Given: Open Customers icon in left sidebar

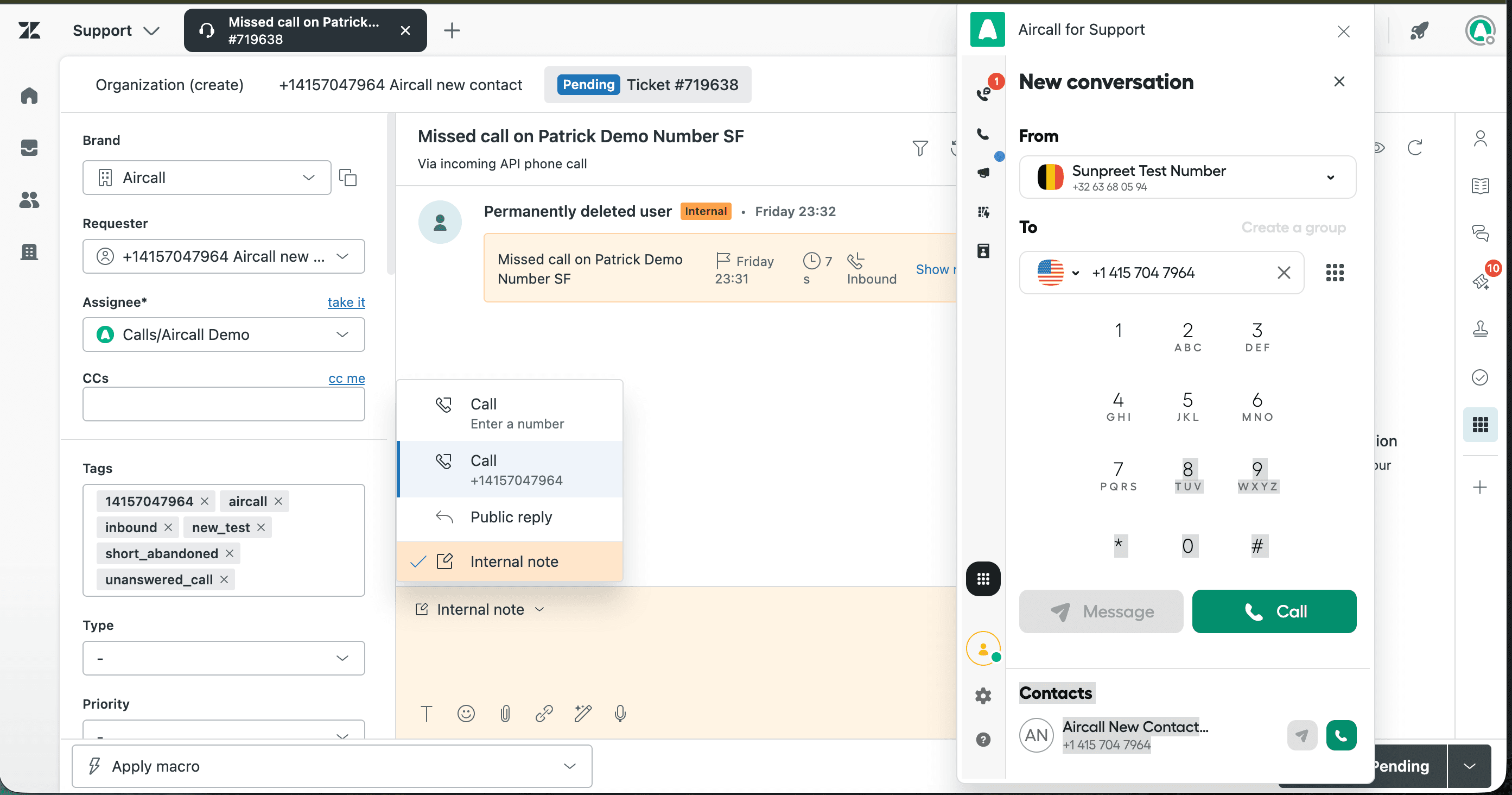Looking at the screenshot, I should (x=29, y=200).
